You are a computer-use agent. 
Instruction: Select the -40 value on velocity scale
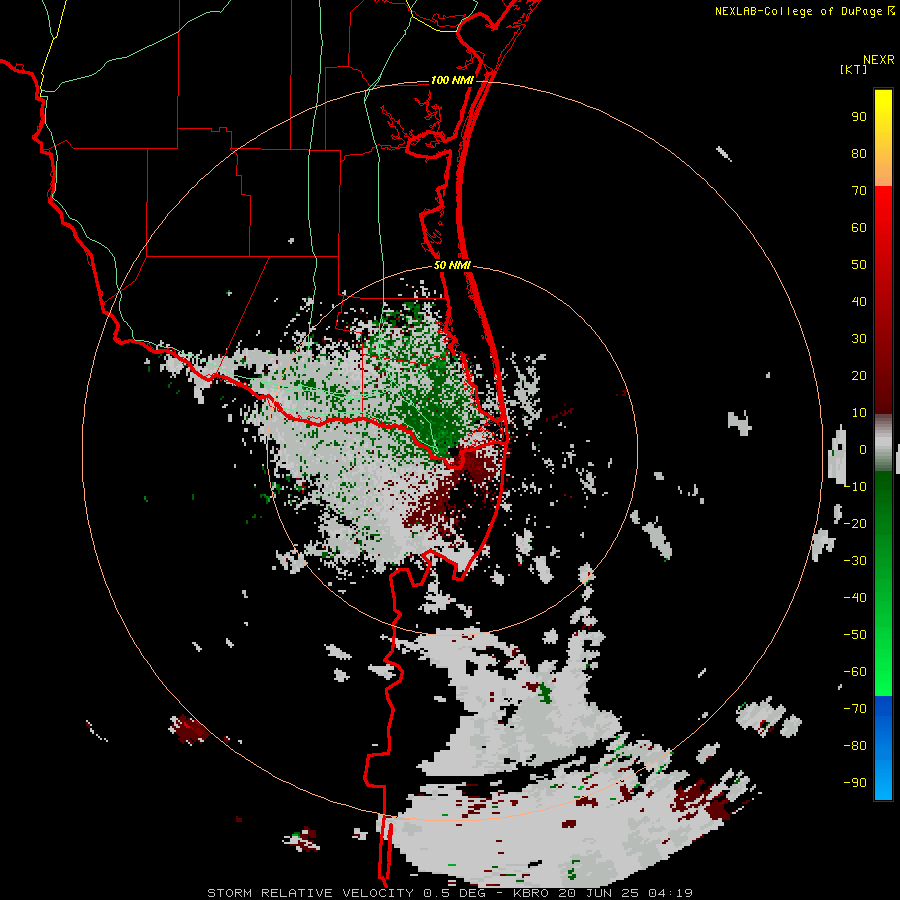click(855, 598)
